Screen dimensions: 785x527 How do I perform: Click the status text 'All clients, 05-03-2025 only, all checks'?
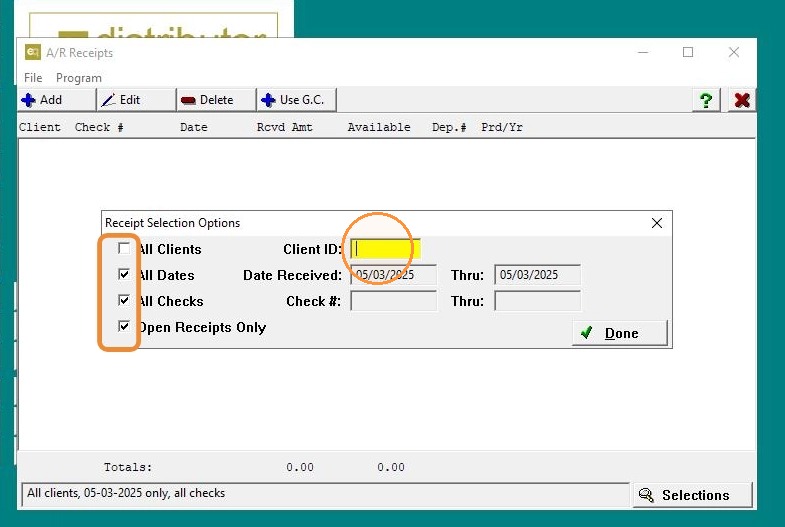coord(126,493)
